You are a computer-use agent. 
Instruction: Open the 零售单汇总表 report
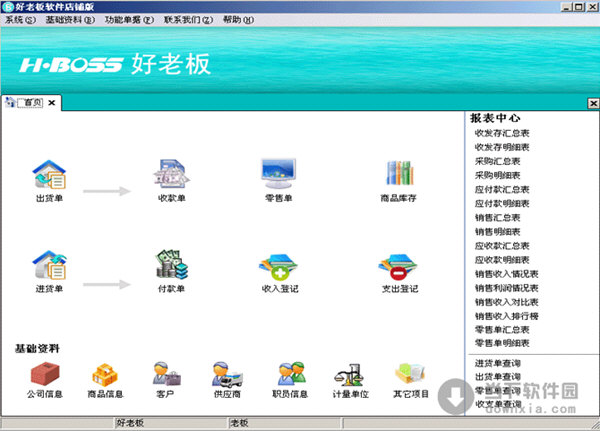502,330
